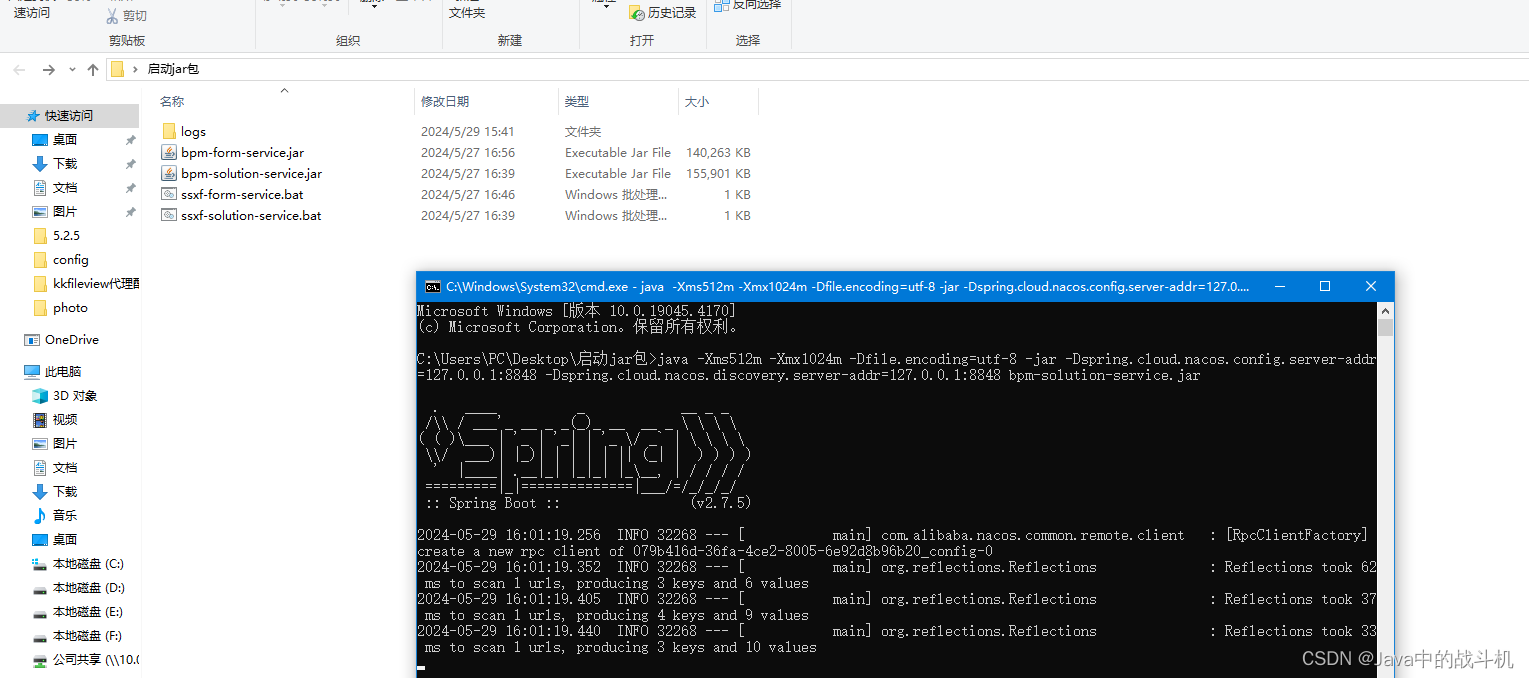
Task: Go forward with the forward arrow
Action: click(48, 70)
